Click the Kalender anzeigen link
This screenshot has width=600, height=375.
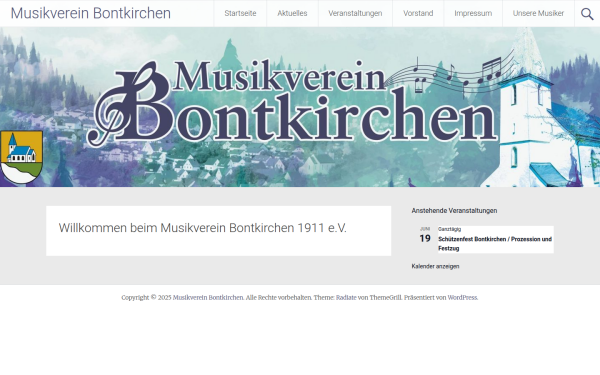[435, 266]
